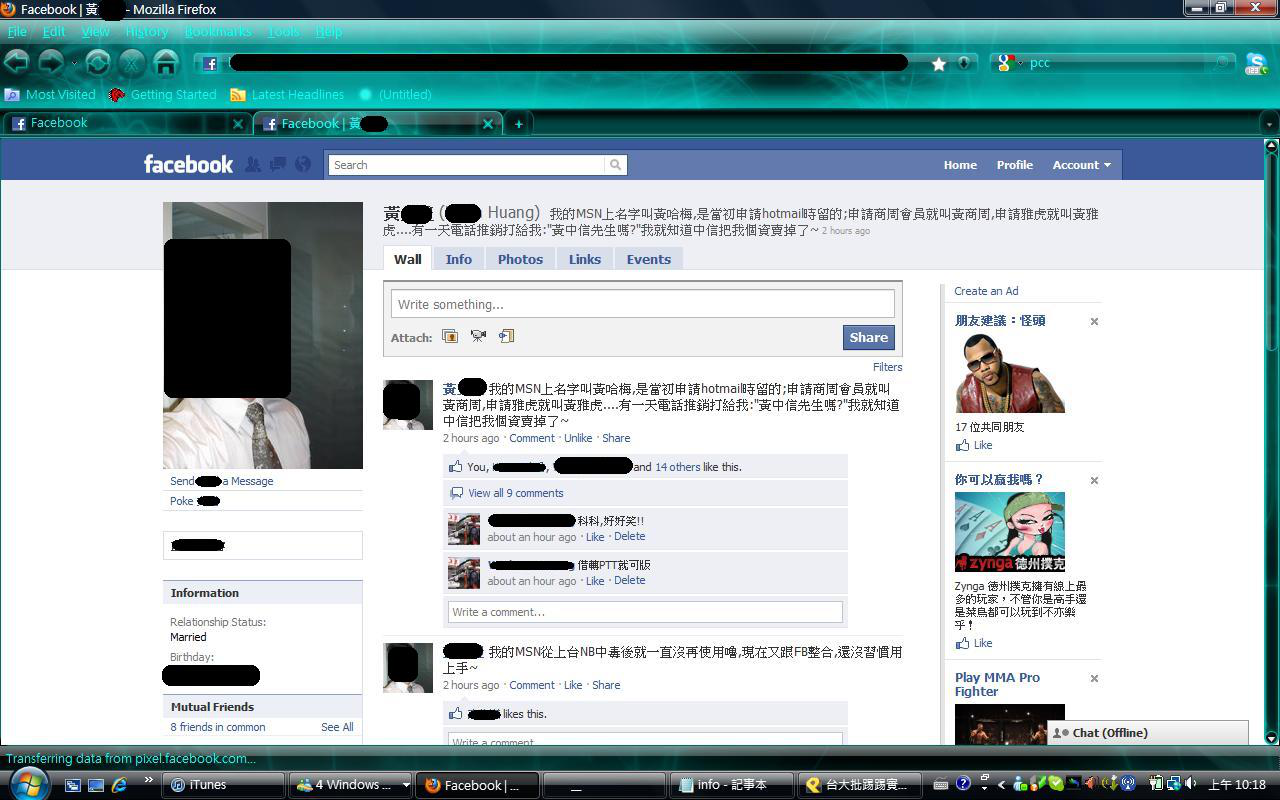This screenshot has height=800, width=1280.
Task: Open the back/forward history dropdown arrow
Action: (x=74, y=63)
